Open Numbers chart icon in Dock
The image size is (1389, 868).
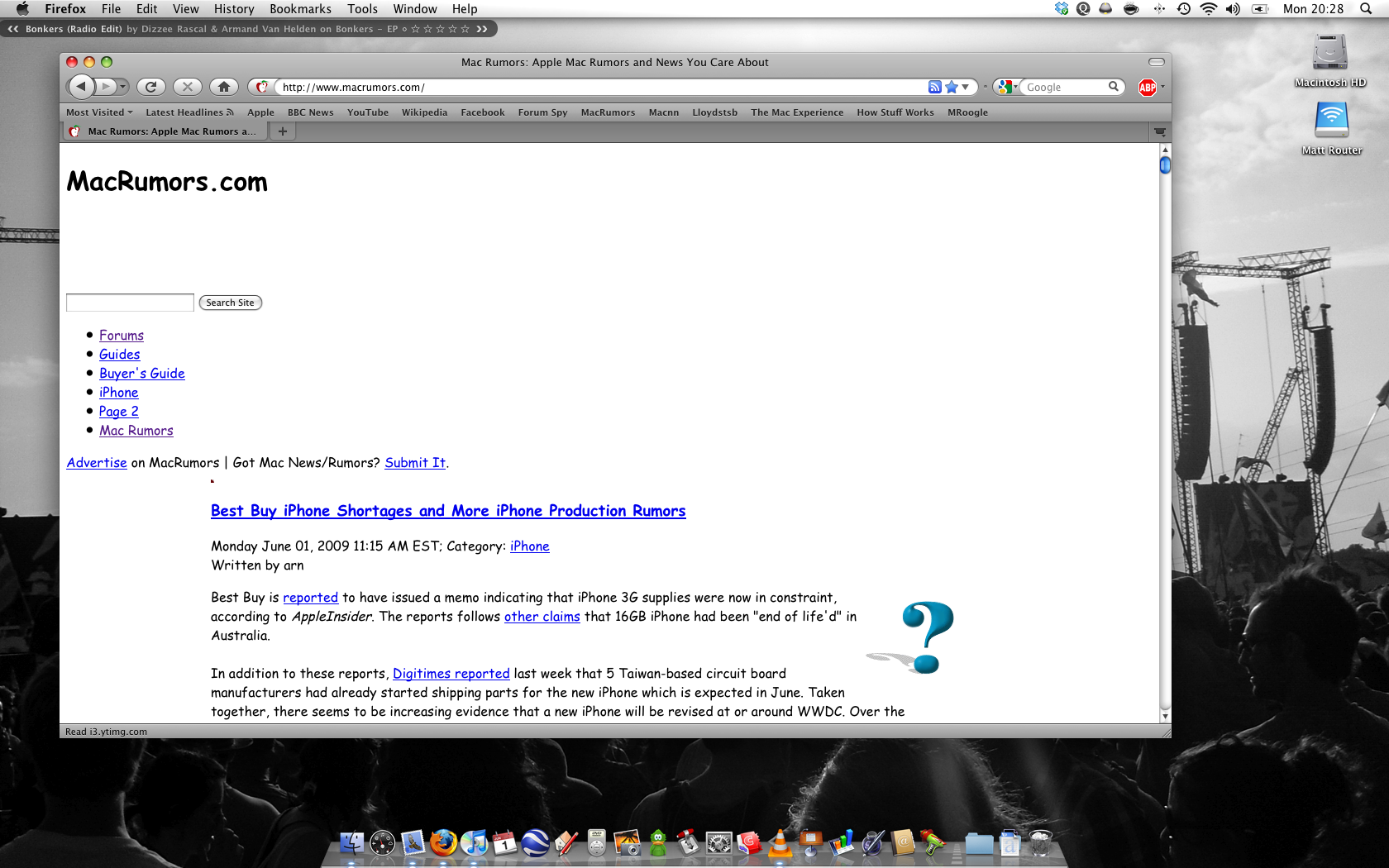842,842
